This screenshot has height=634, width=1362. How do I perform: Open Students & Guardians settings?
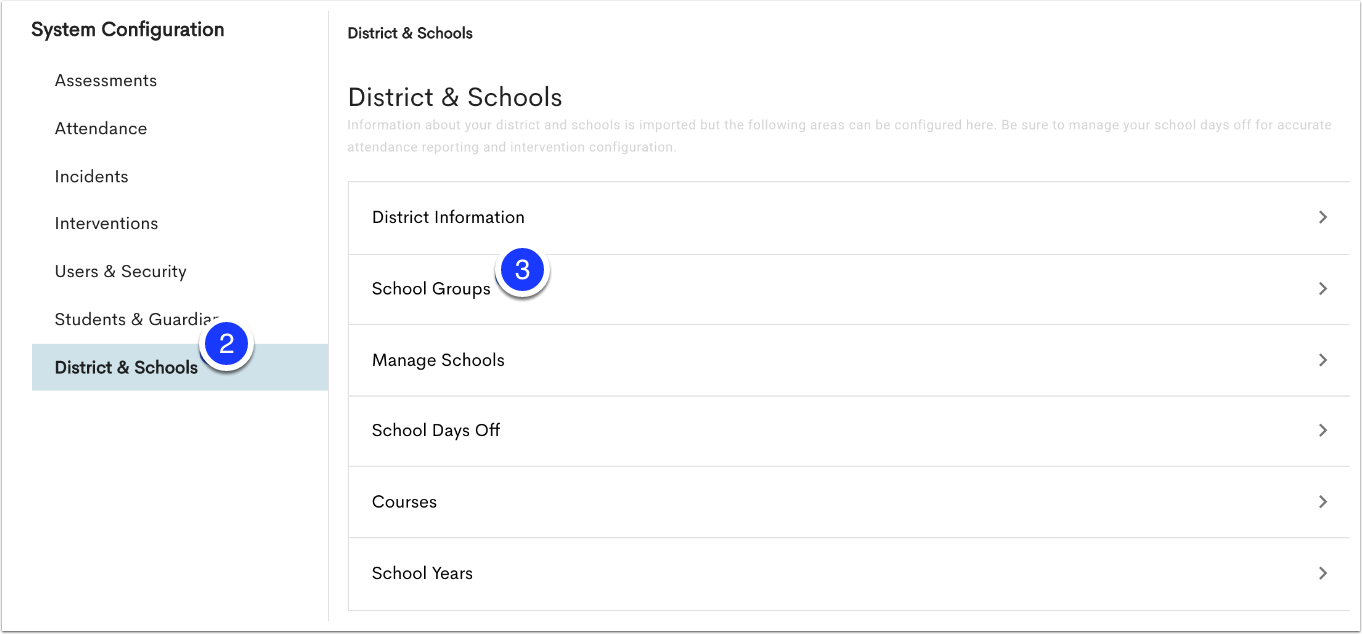(x=130, y=320)
